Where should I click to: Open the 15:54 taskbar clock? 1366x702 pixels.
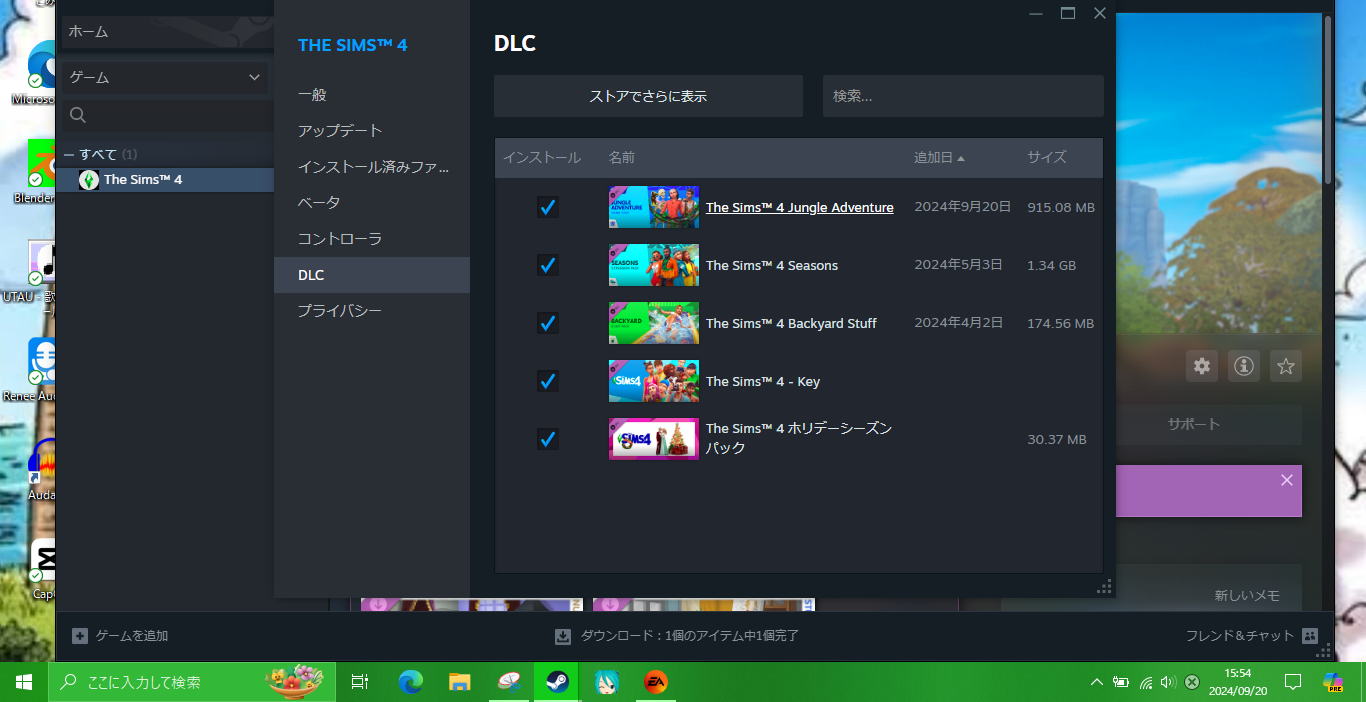click(1237, 682)
